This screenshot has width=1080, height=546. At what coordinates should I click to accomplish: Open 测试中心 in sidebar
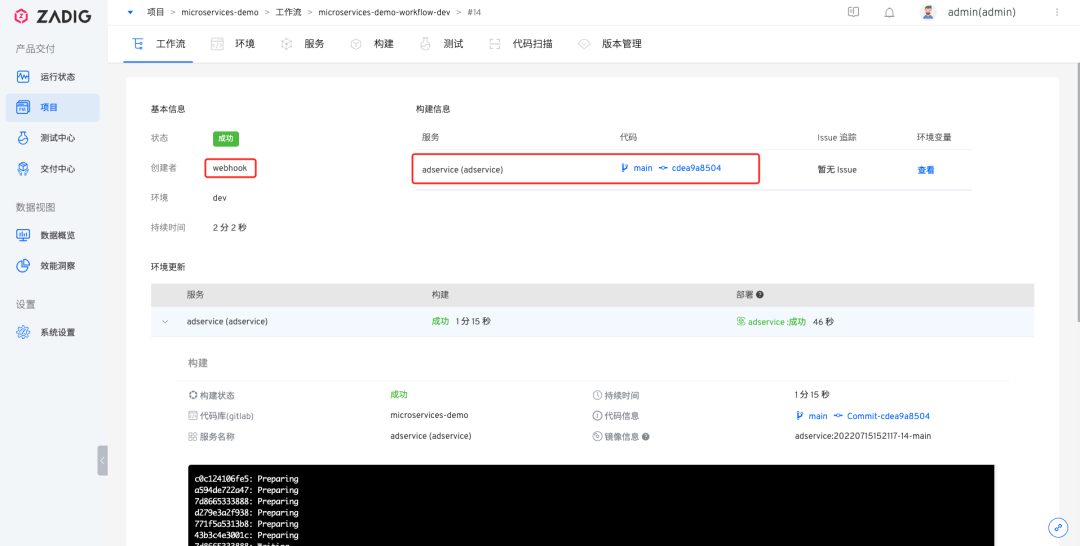52,138
